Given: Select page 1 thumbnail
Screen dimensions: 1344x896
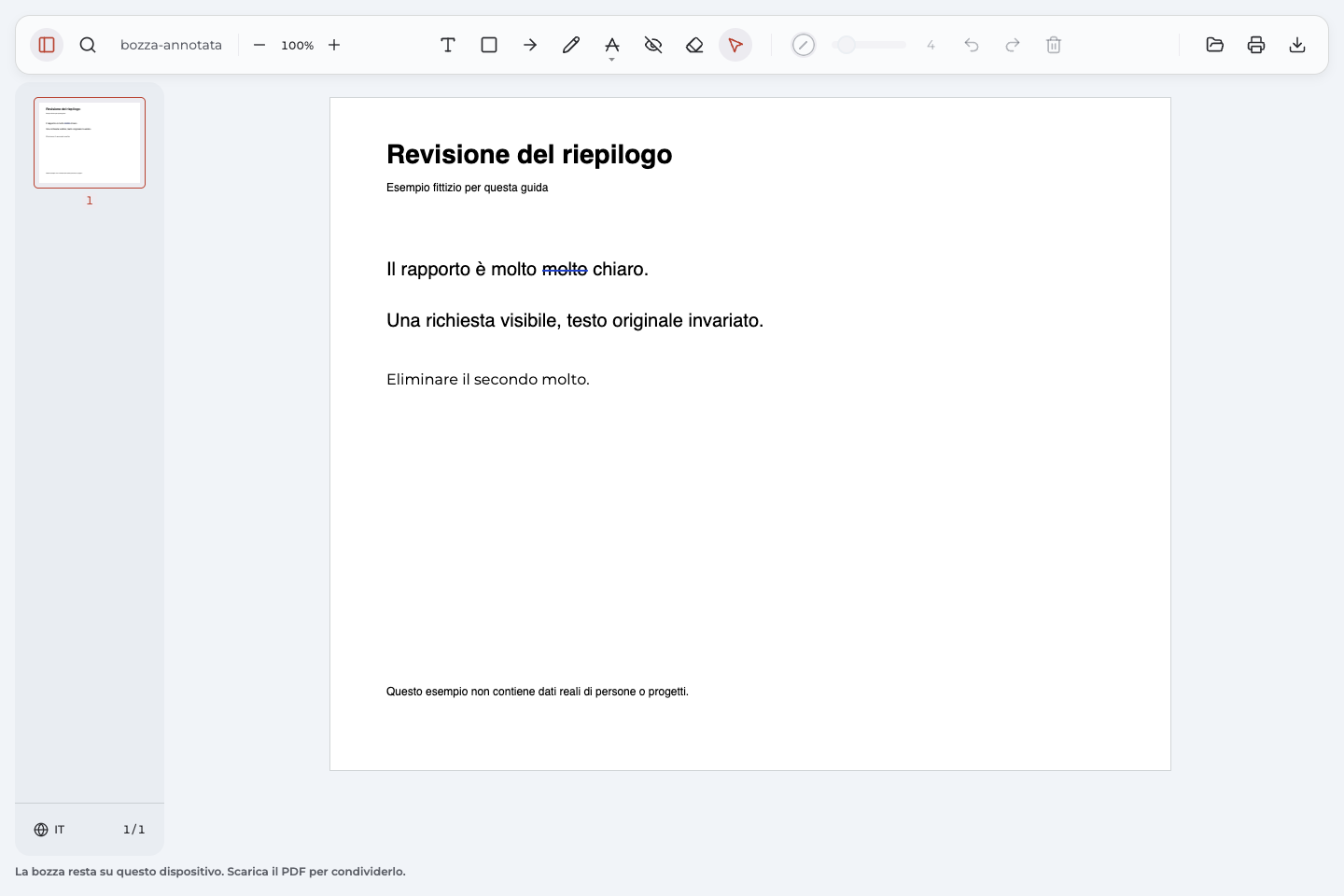Looking at the screenshot, I should [x=90, y=143].
